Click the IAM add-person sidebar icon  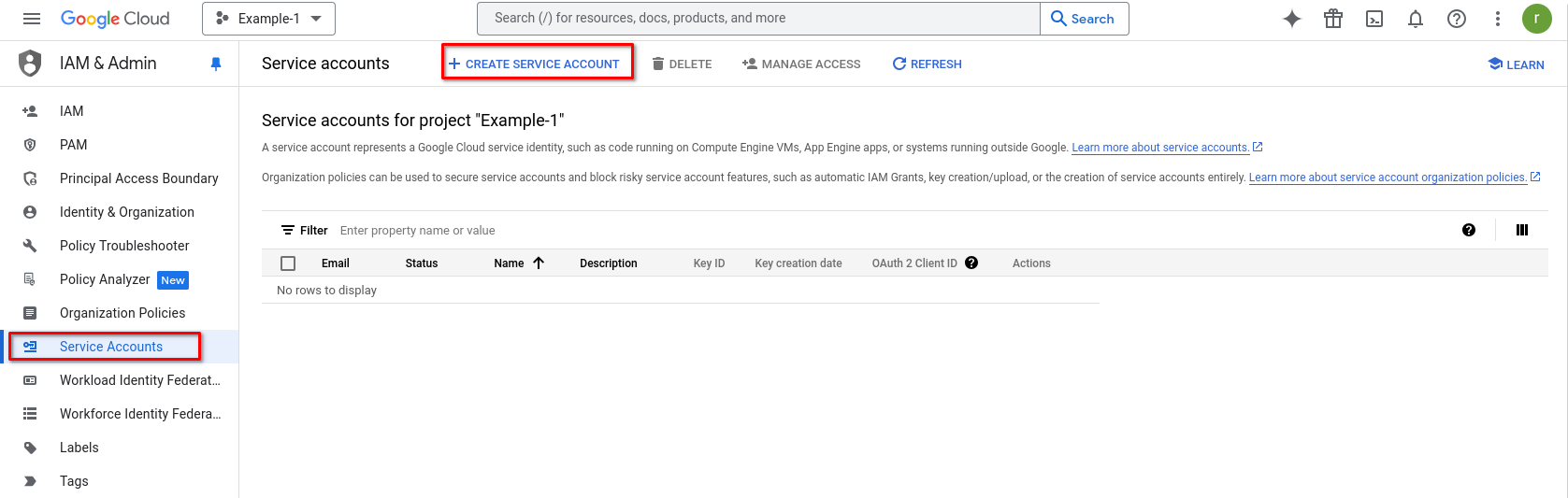coord(30,111)
